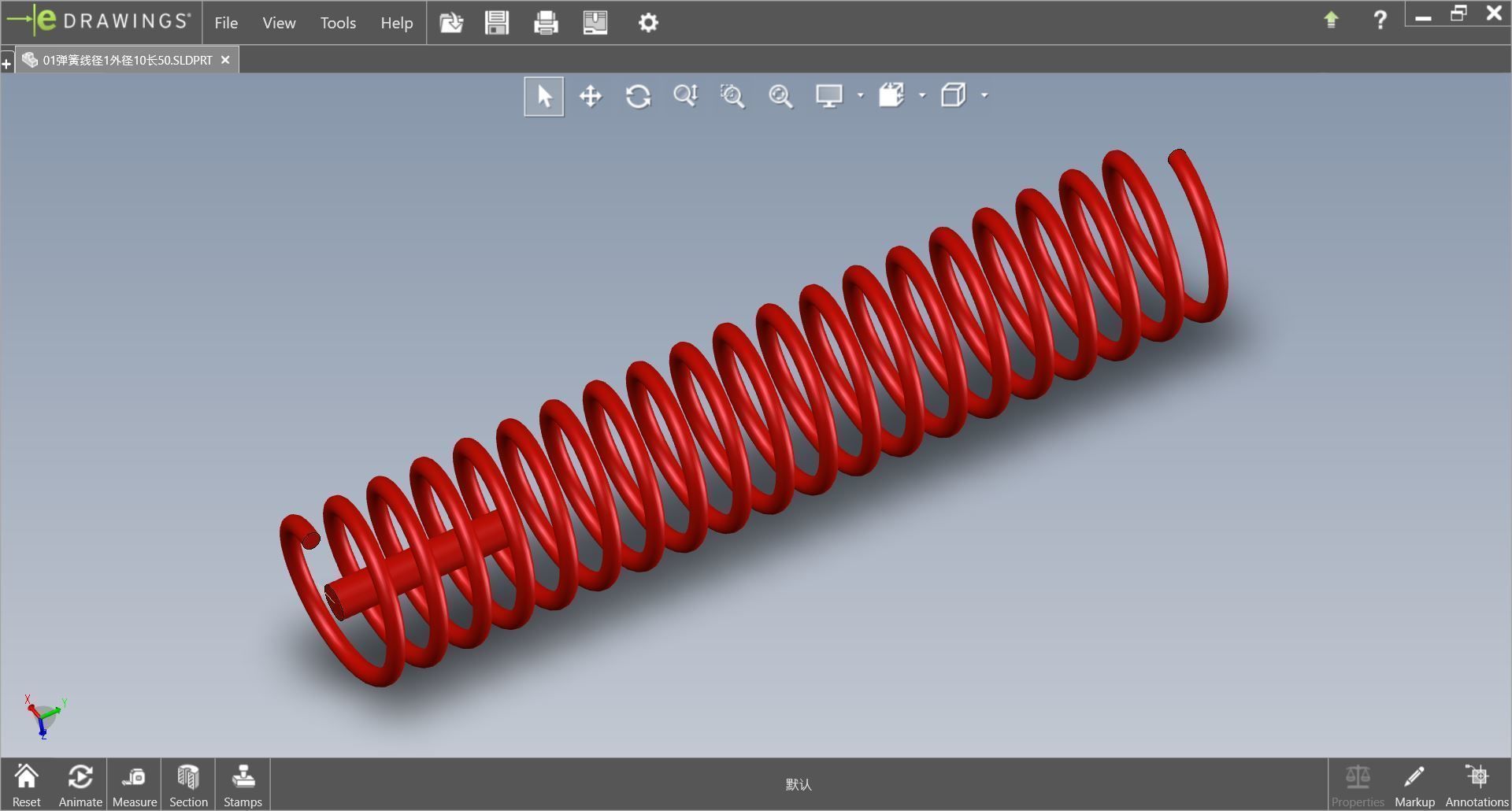Open the File menu
Image resolution: width=1512 pixels, height=811 pixels.
click(x=226, y=23)
